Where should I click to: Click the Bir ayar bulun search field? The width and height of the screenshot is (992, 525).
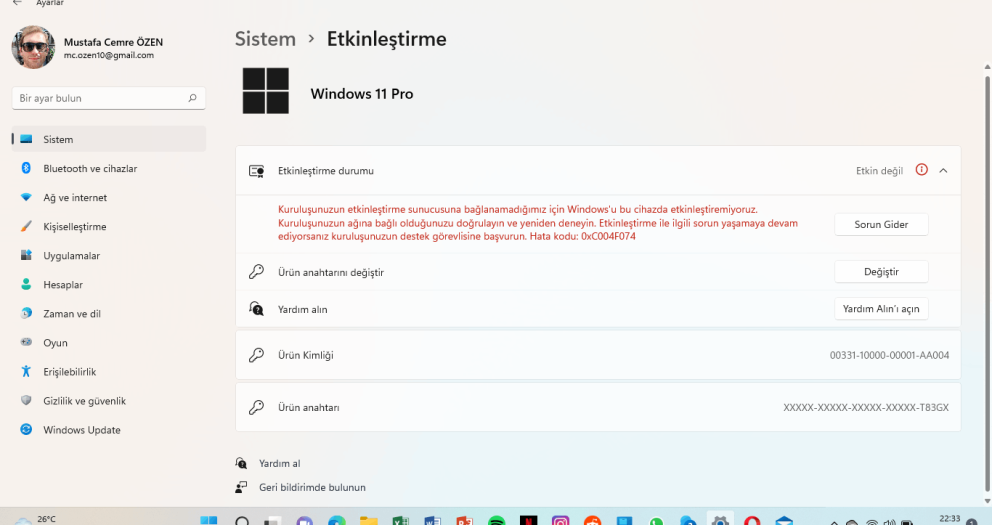tap(109, 98)
